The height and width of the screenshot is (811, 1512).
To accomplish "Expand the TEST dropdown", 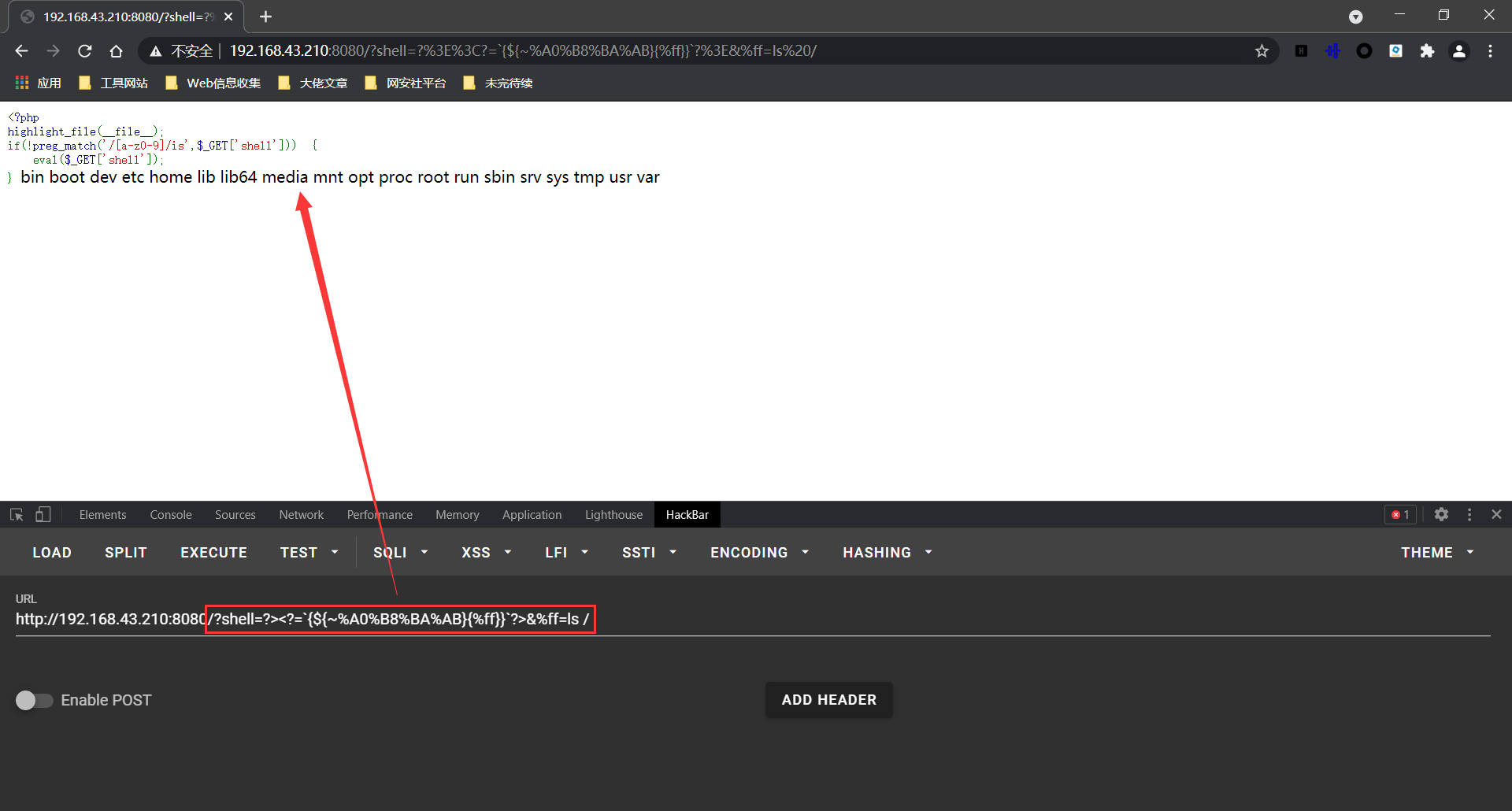I will point(309,553).
